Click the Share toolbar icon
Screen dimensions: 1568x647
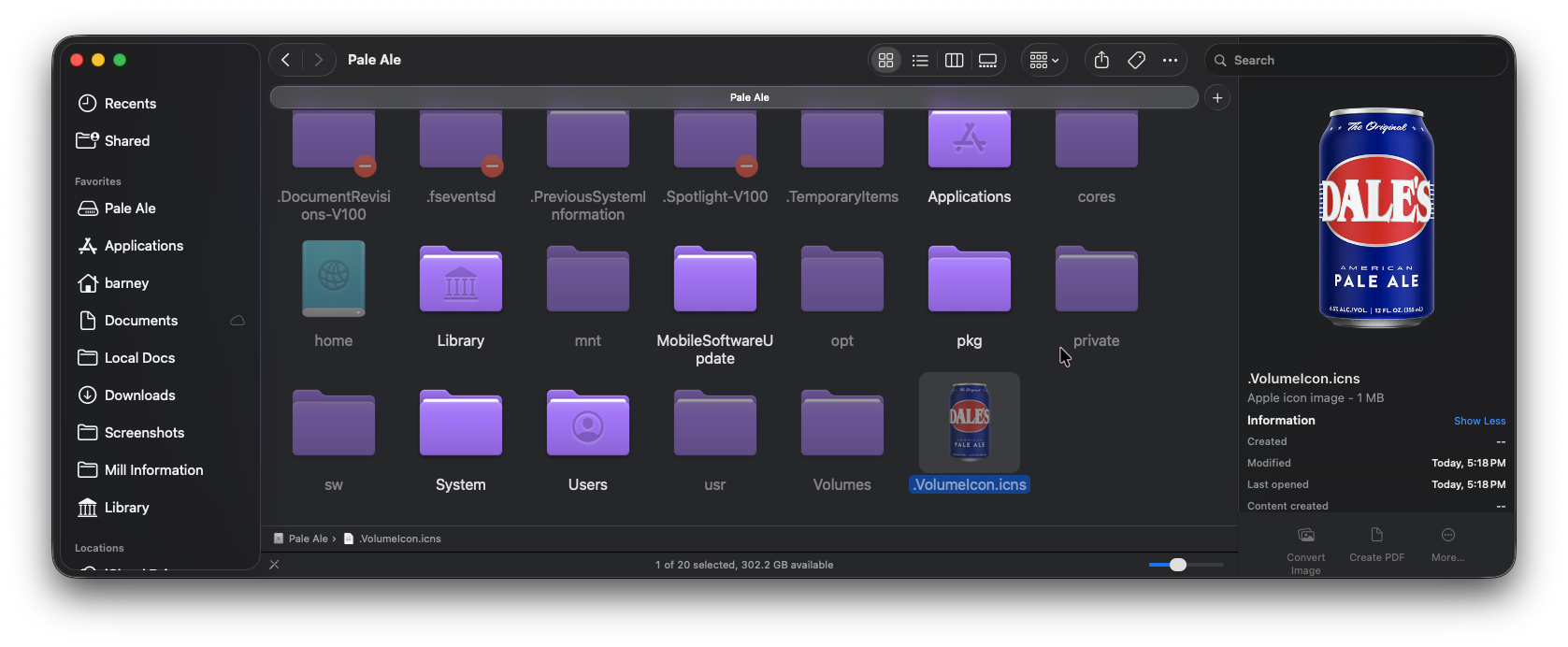(x=1101, y=60)
